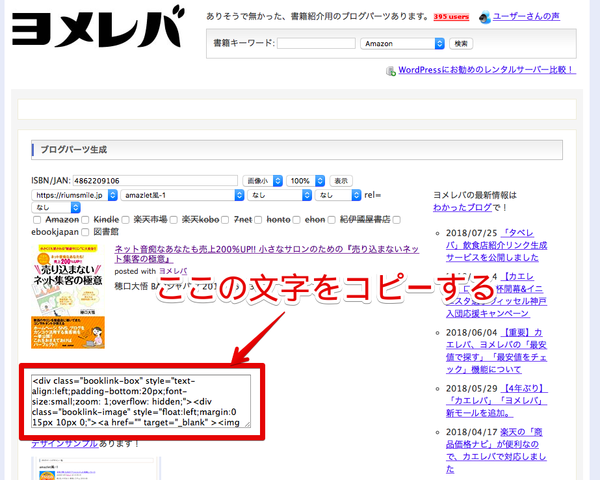Open the わかったブログ link
This screenshot has height=480, width=600.
pyautogui.click(x=462, y=207)
